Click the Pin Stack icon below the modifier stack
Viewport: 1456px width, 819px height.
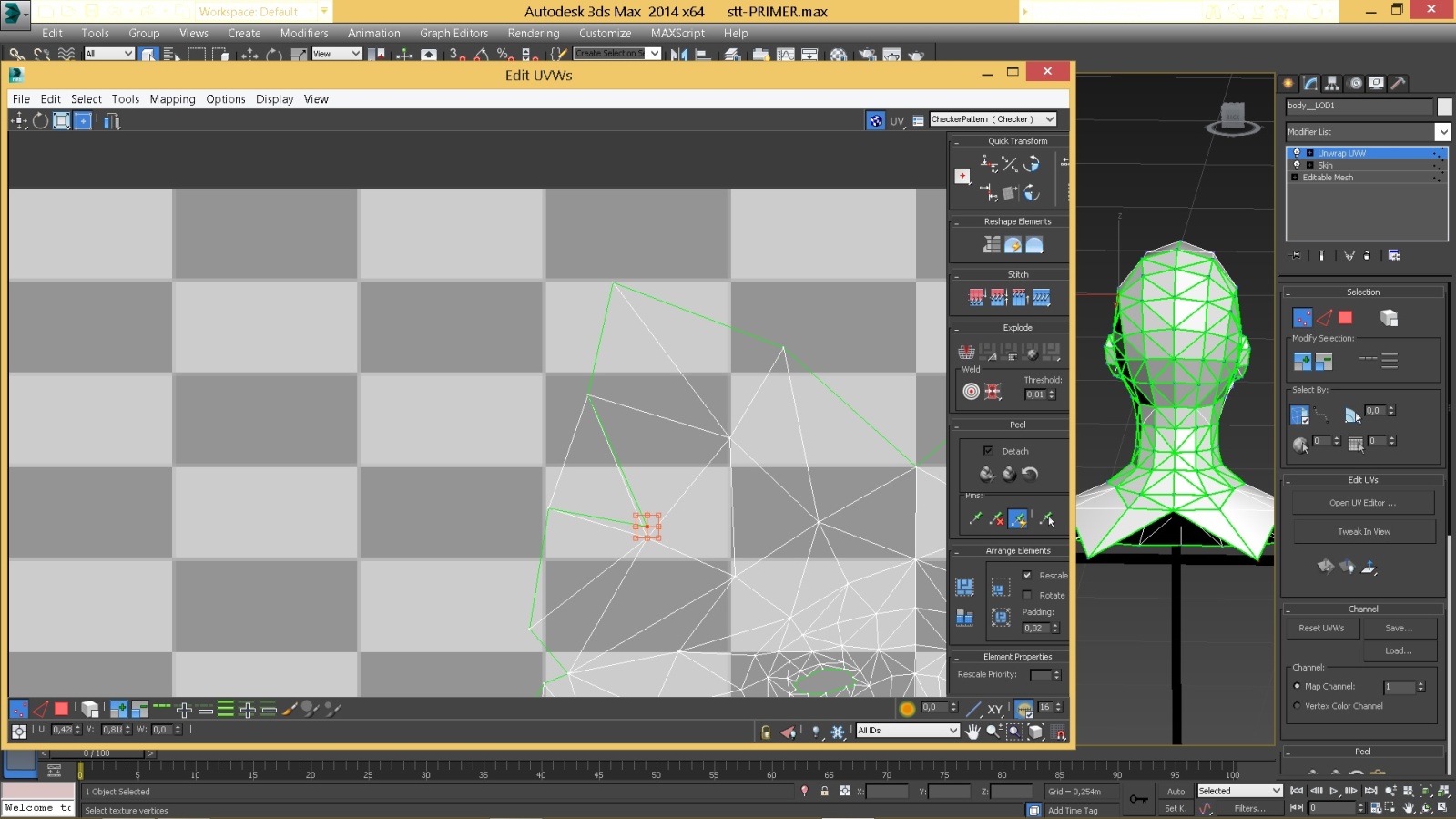click(x=1297, y=255)
